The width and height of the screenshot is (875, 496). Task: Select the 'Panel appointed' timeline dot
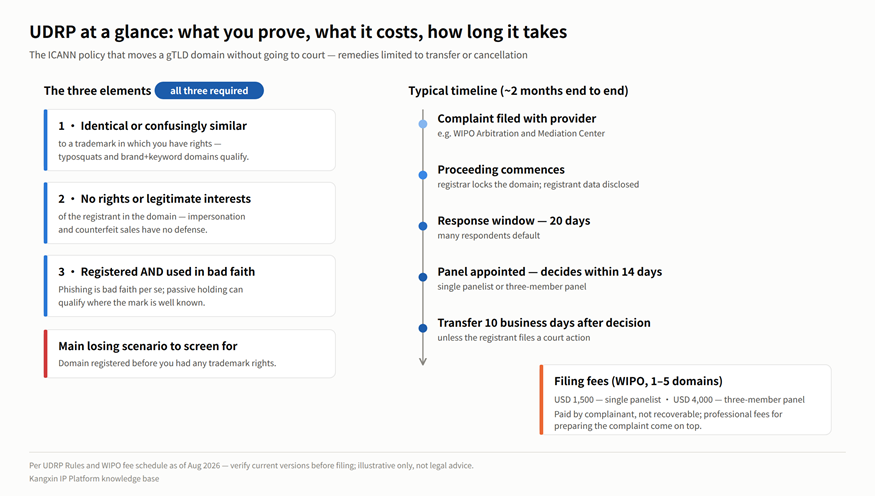423,277
